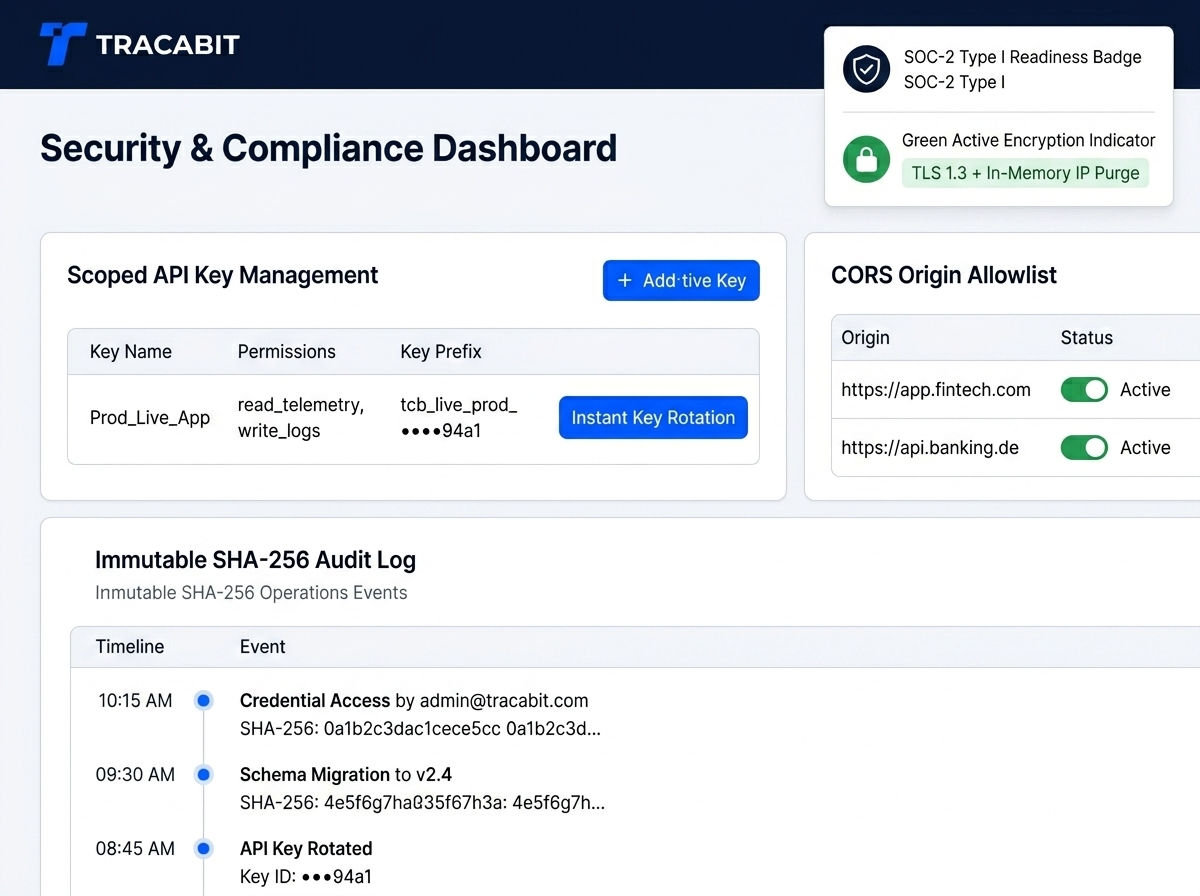Click Green Active Encryption Indicator label
1200x896 pixels.
(x=1028, y=140)
